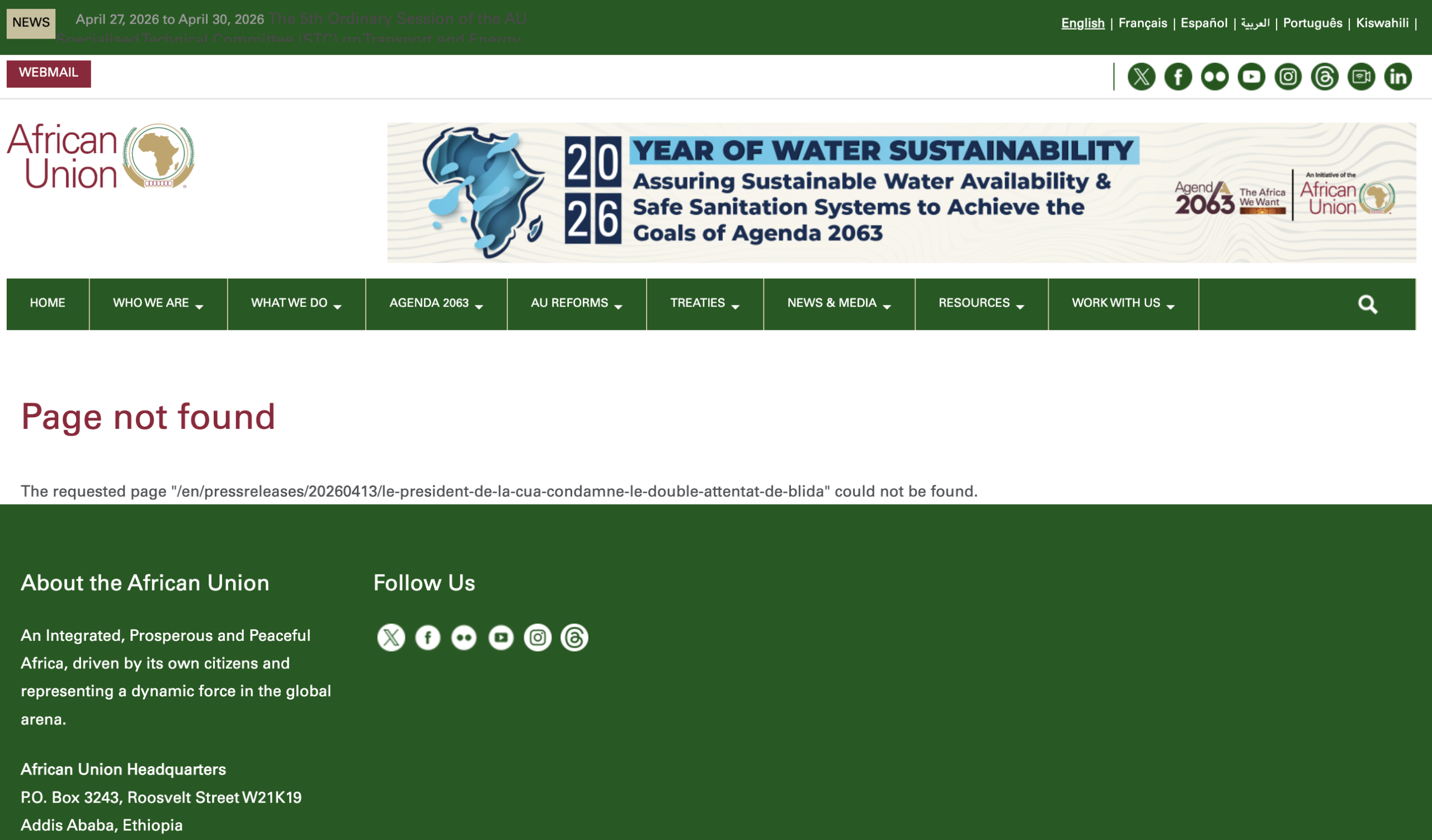Click the Facebook icon in header
The image size is (1432, 840).
click(1178, 77)
